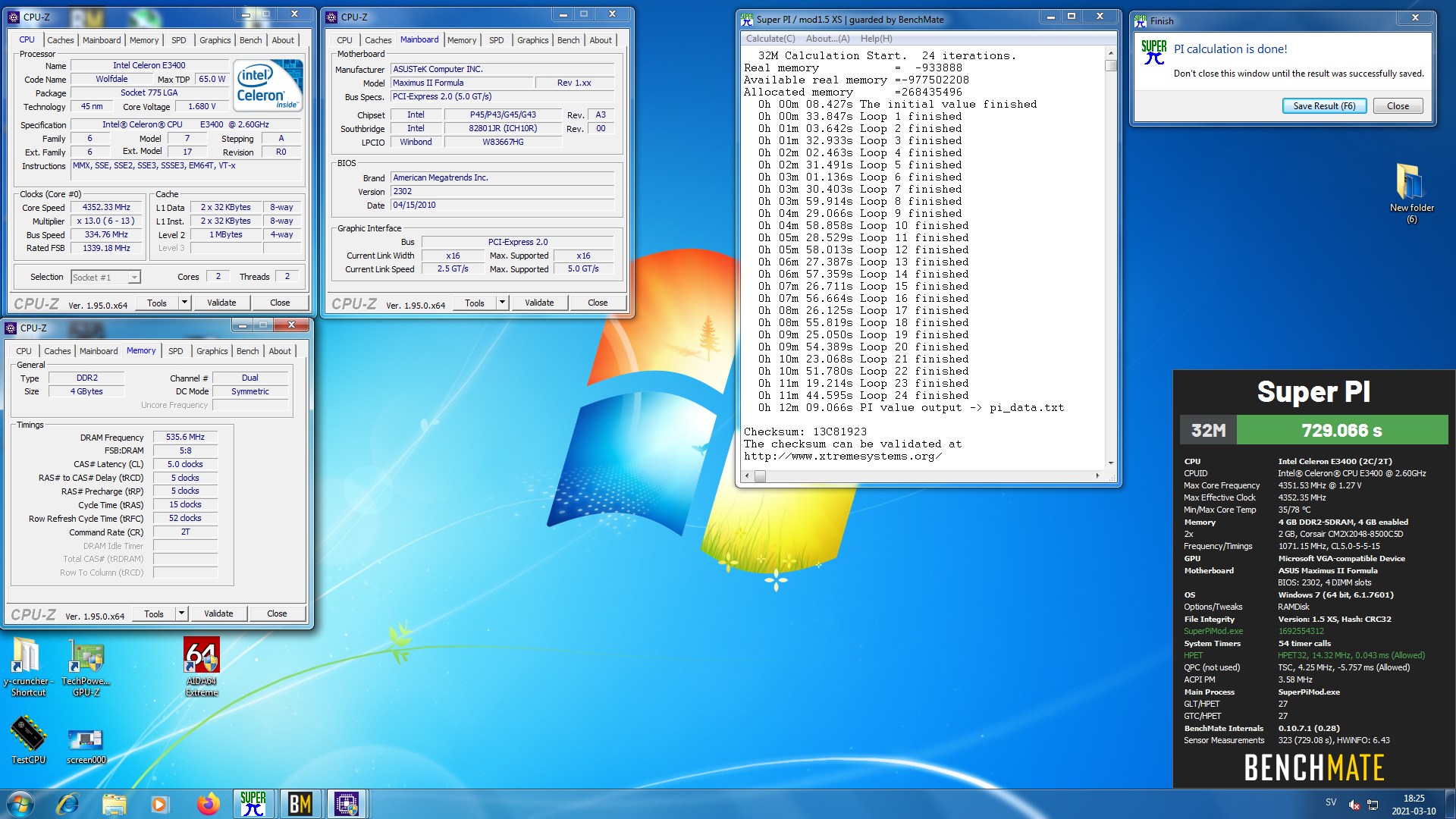Click the Windows Start orb
The image size is (1456, 819).
pos(20,803)
